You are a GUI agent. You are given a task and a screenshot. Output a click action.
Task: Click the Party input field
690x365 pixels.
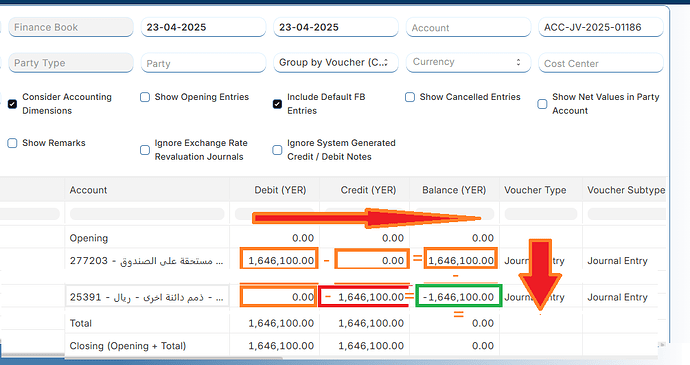pos(203,63)
